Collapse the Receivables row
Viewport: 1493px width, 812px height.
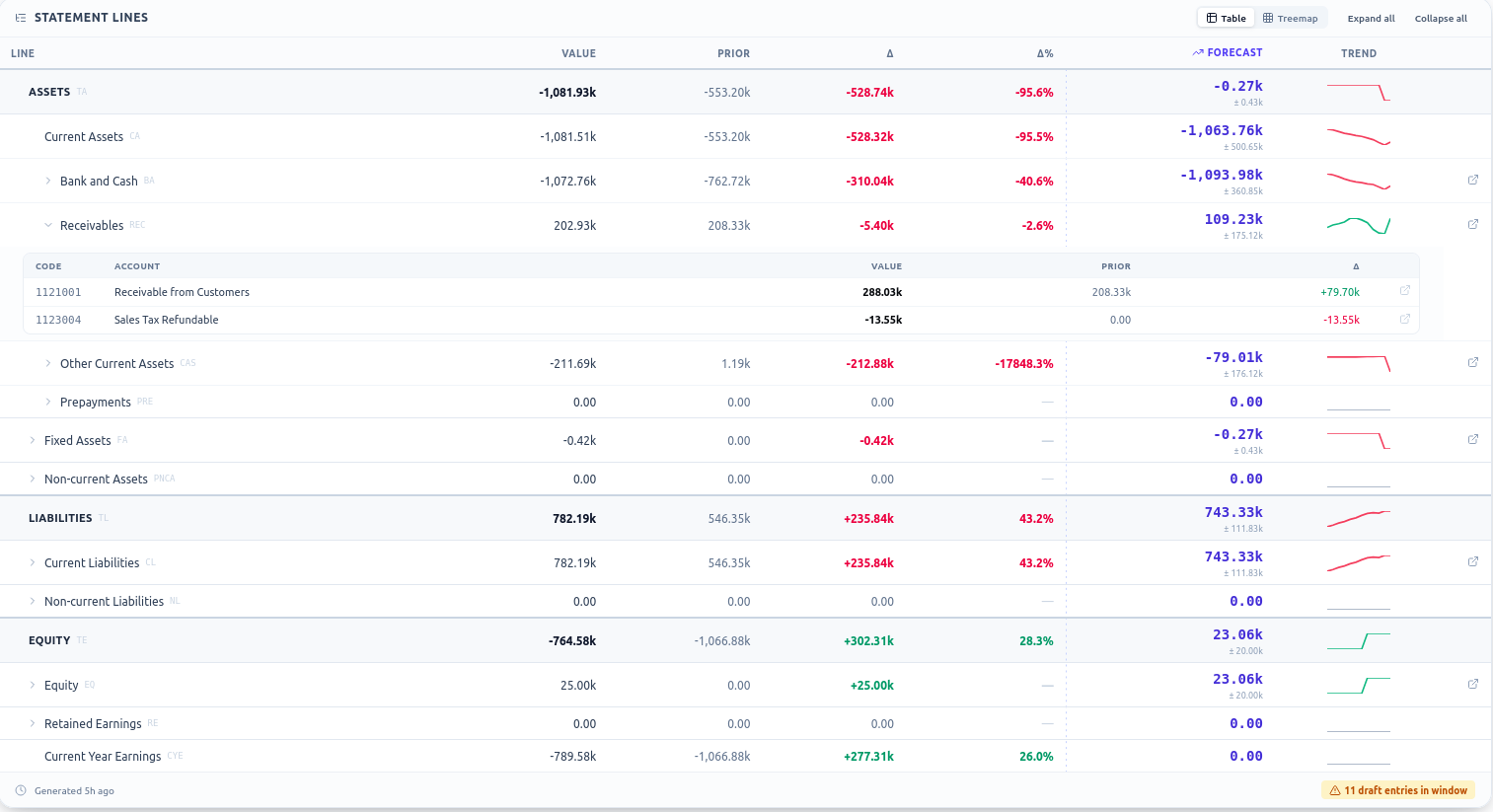[48, 225]
